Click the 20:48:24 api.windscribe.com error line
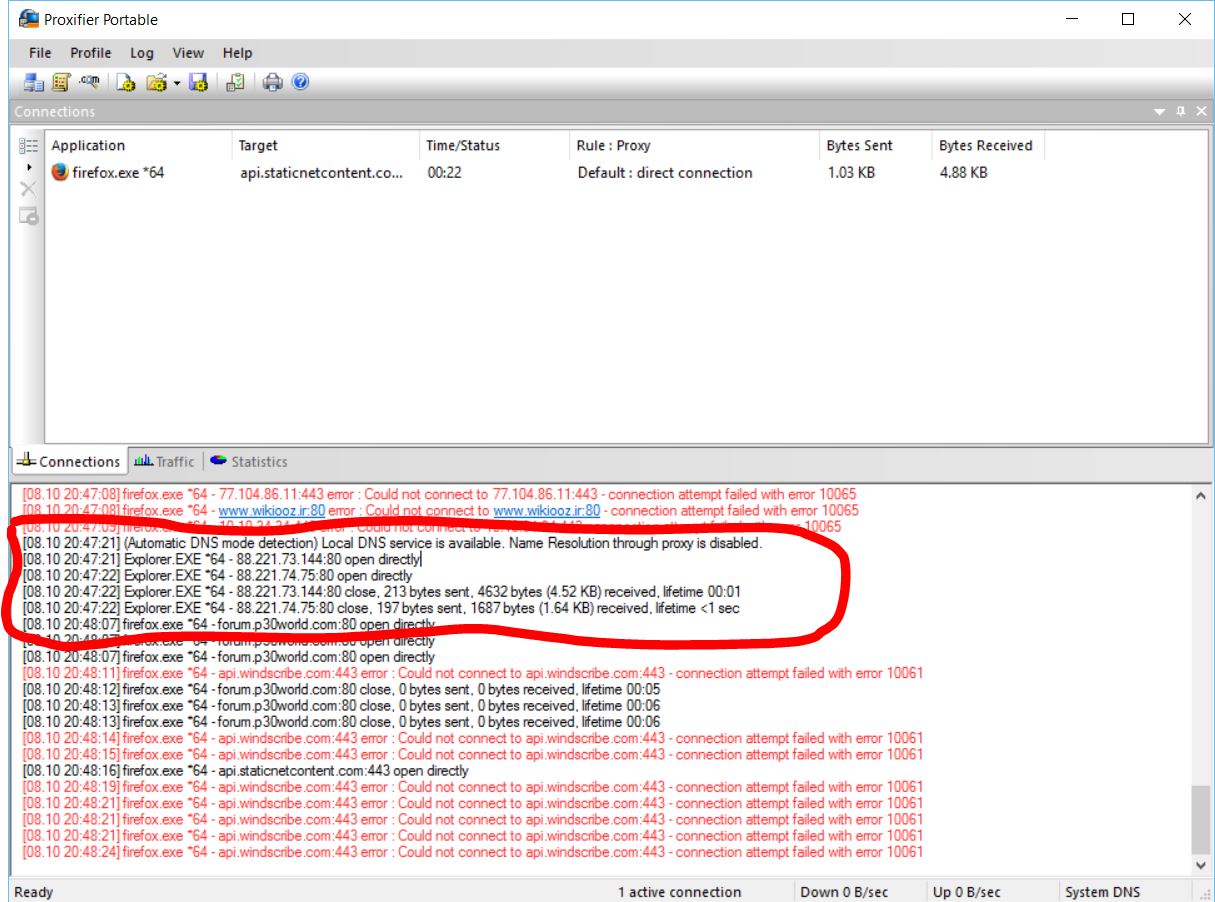Screen dimensions: 1215x902 (472, 852)
